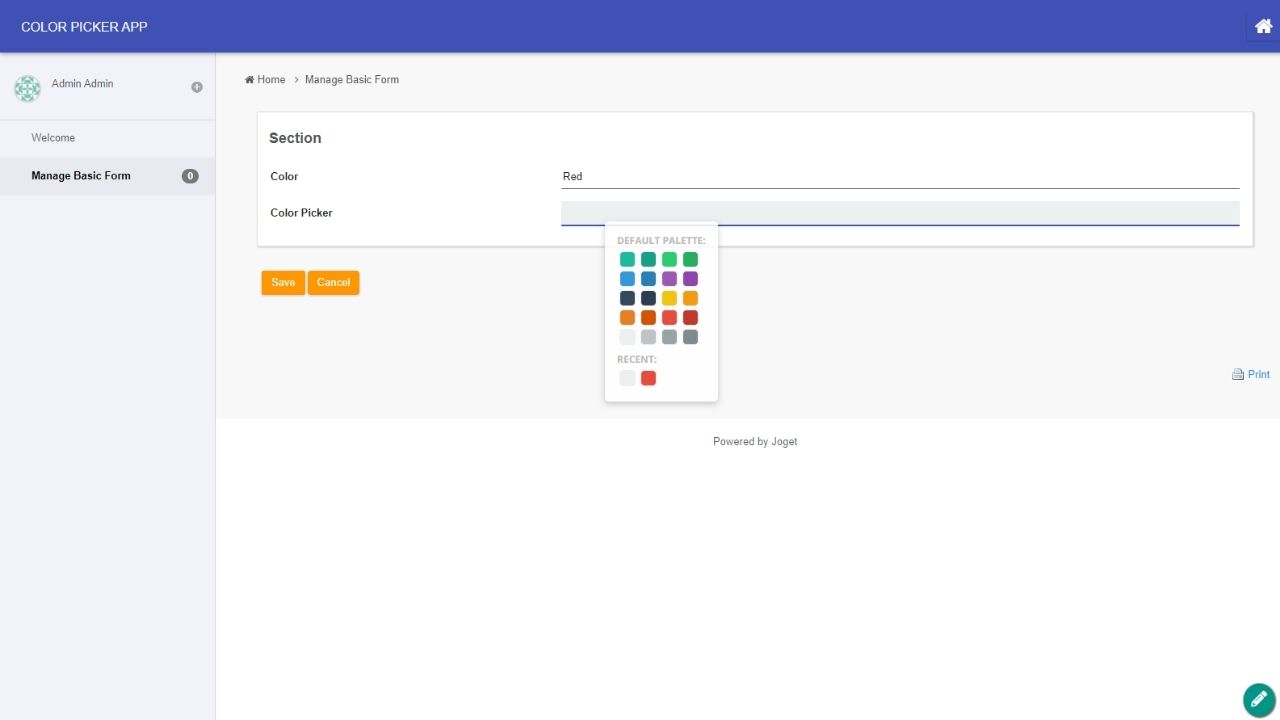Focus the Color Picker input field

pos(899,213)
